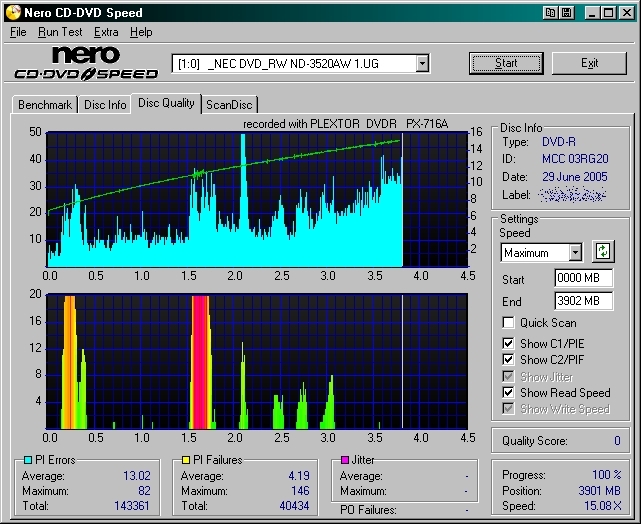Image resolution: width=641 pixels, height=524 pixels.
Task: Disable Show C1/PIE checkbox
Action: 508,343
